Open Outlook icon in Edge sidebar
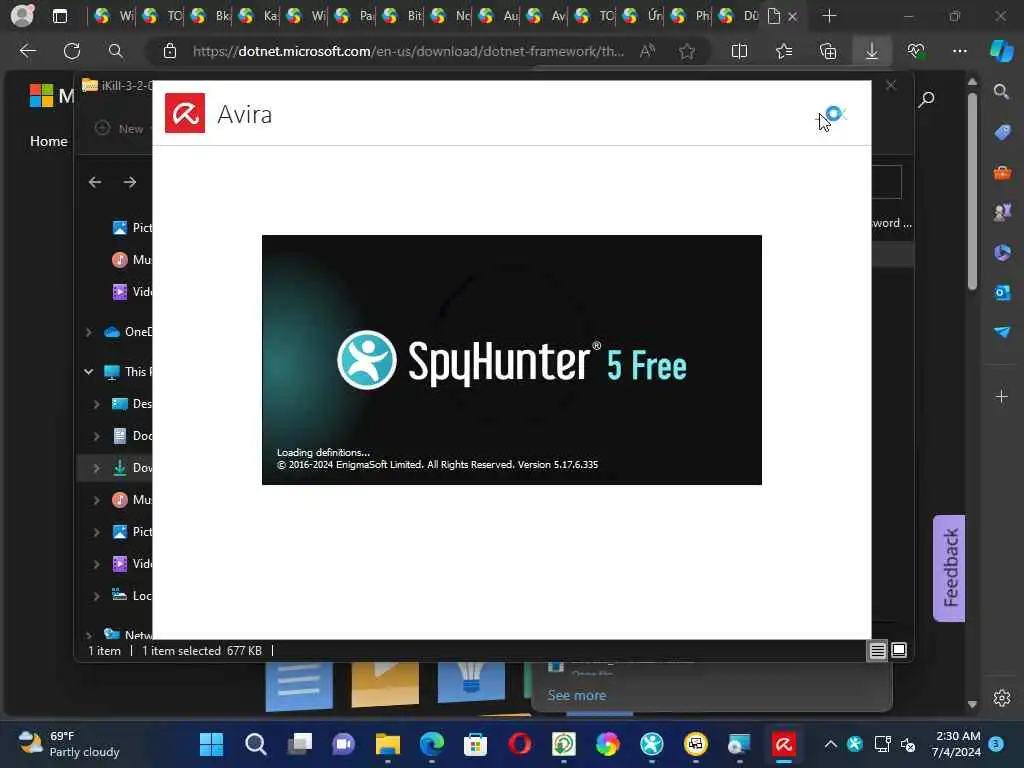The width and height of the screenshot is (1024, 768). pyautogui.click(x=1002, y=292)
